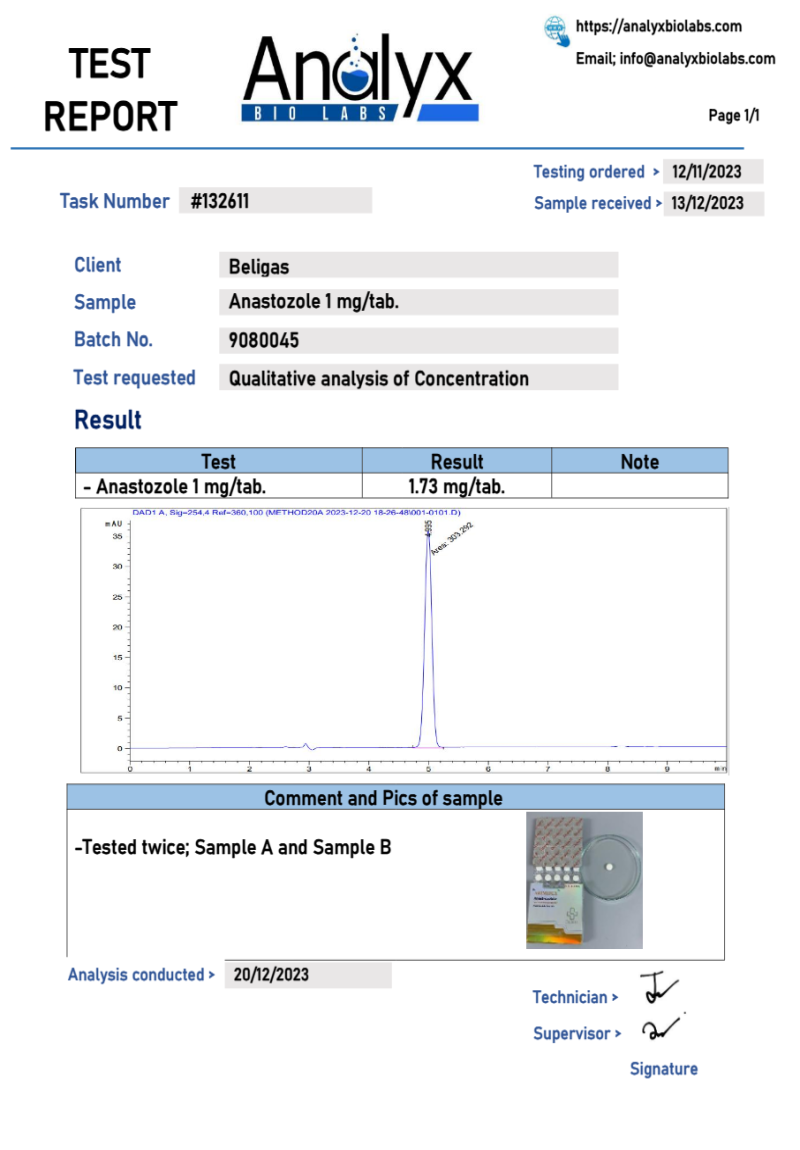This screenshot has height=1150, width=800.
Task: Select the Batch No. field 9080045
Action: (417, 341)
